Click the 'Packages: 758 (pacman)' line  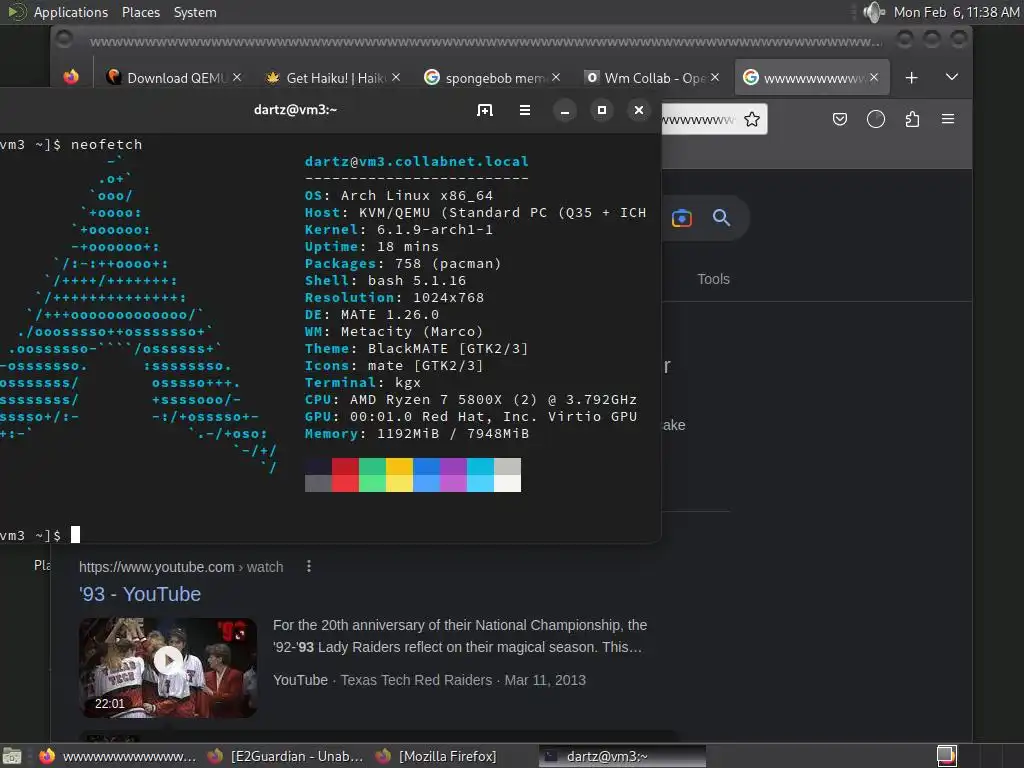pyautogui.click(x=403, y=263)
